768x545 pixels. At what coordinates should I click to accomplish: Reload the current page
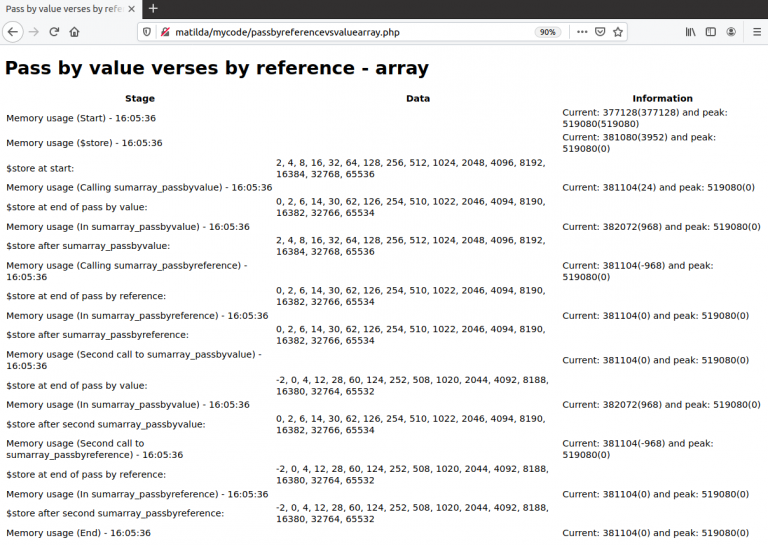coord(54,32)
